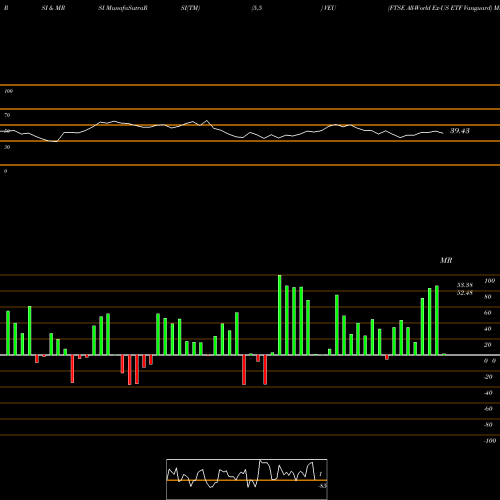500x500 pixels.
Task: Click the 53.38 MR value
Action: (x=465, y=285)
